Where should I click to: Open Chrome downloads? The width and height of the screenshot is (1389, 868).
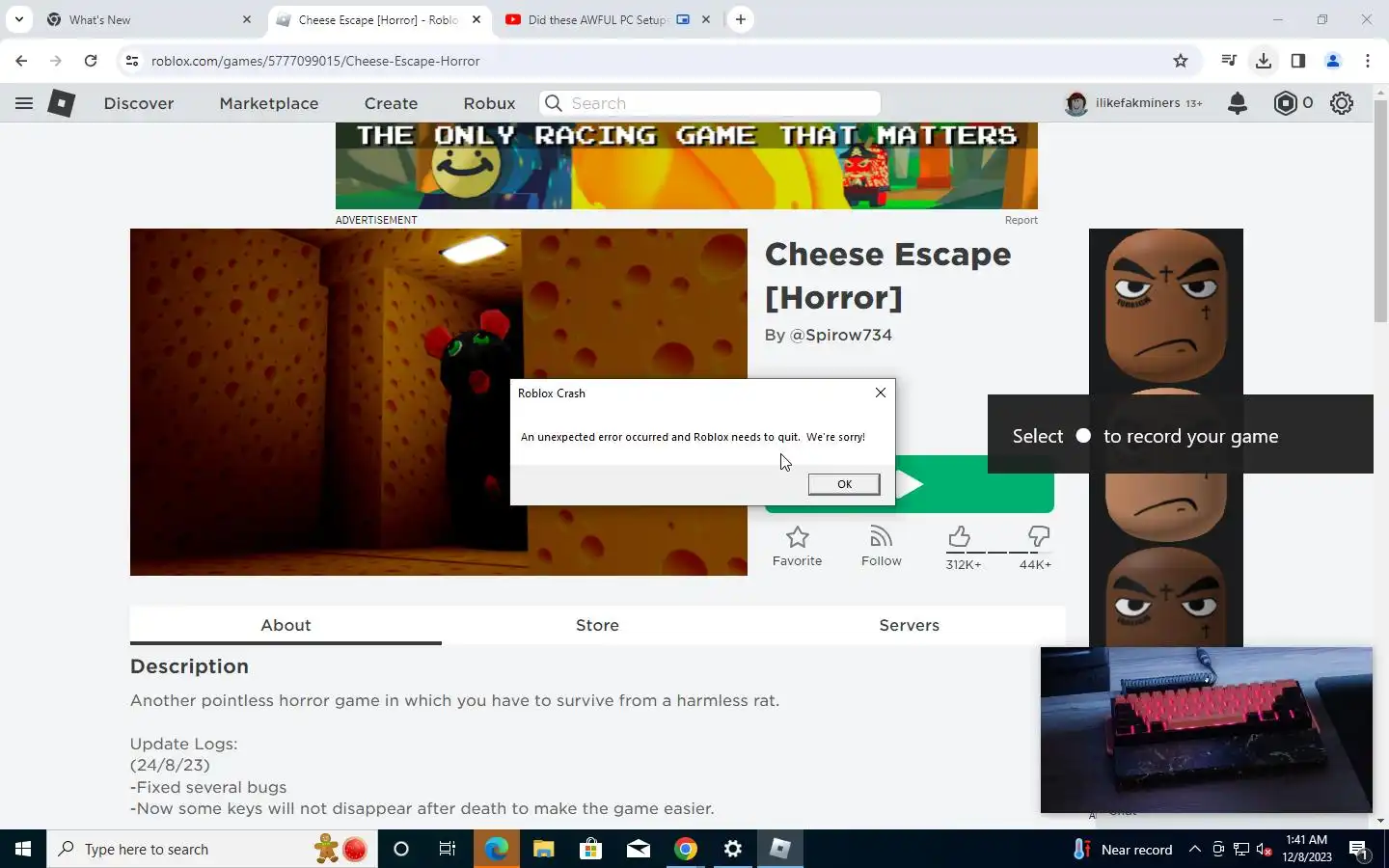(1263, 61)
